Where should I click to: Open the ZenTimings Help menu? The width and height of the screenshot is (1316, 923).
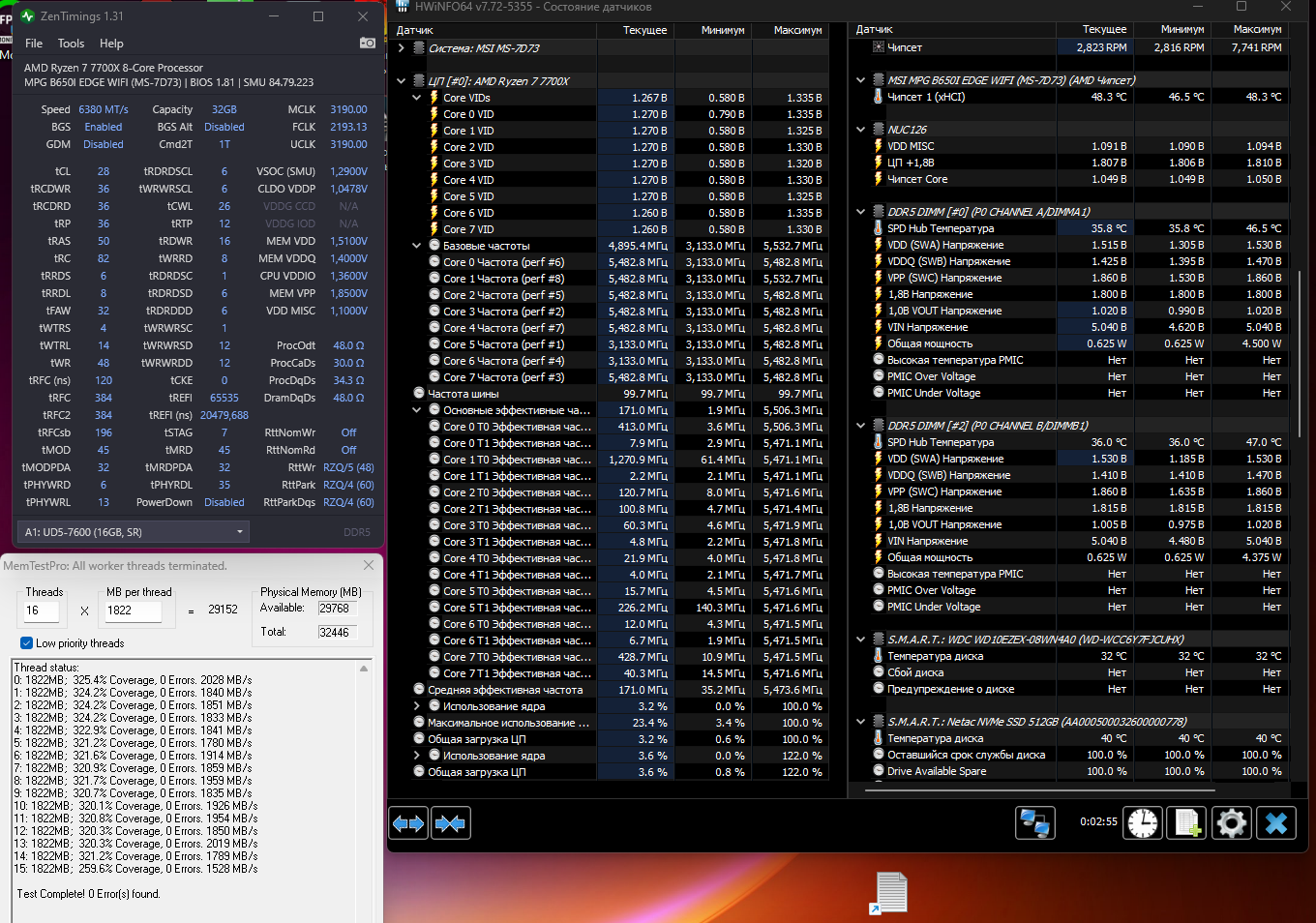[111, 44]
